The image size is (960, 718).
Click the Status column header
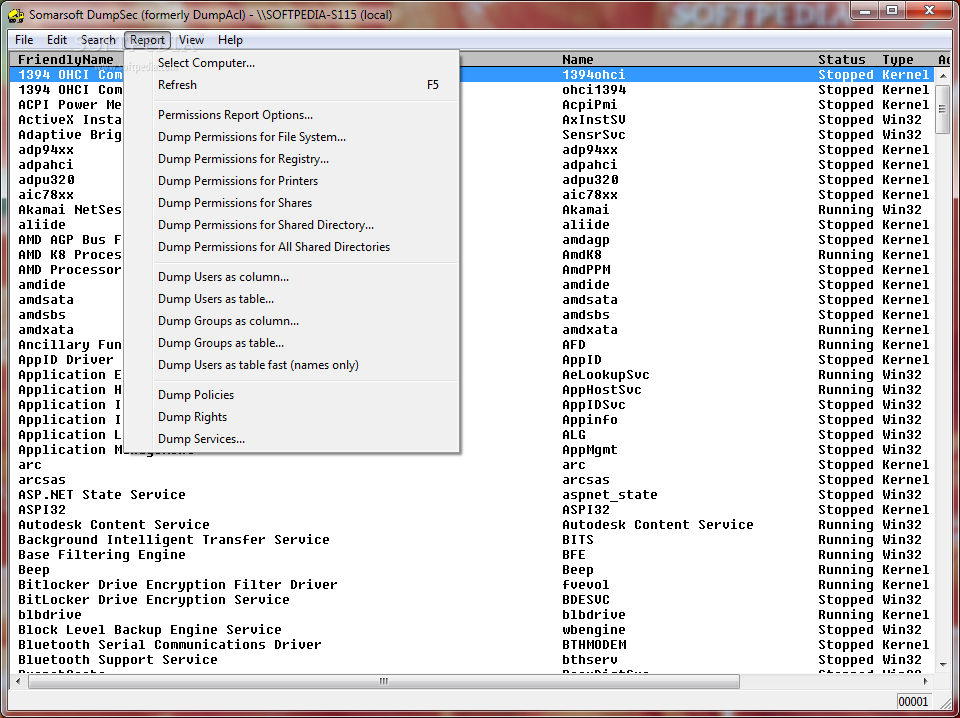(x=842, y=59)
